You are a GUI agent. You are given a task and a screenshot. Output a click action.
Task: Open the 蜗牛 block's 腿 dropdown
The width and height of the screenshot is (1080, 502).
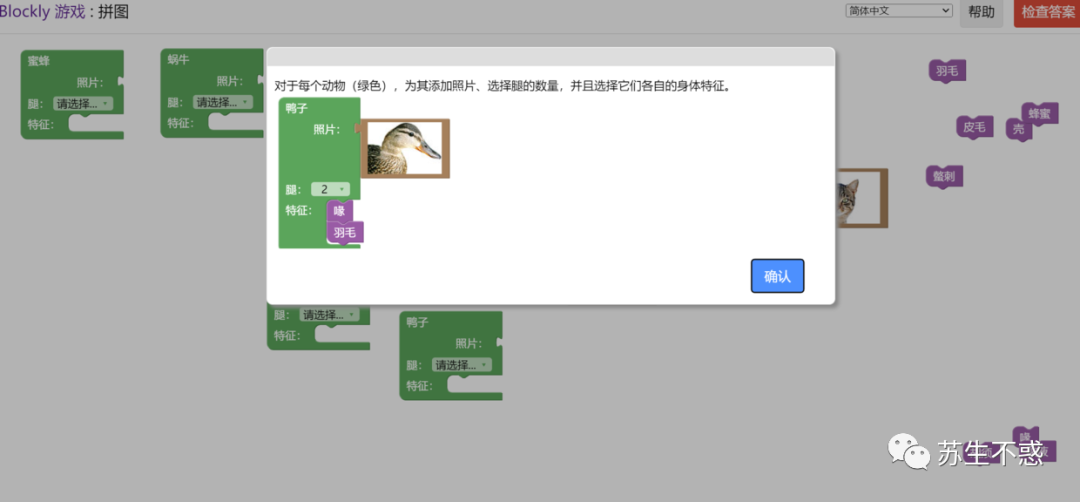(x=223, y=102)
